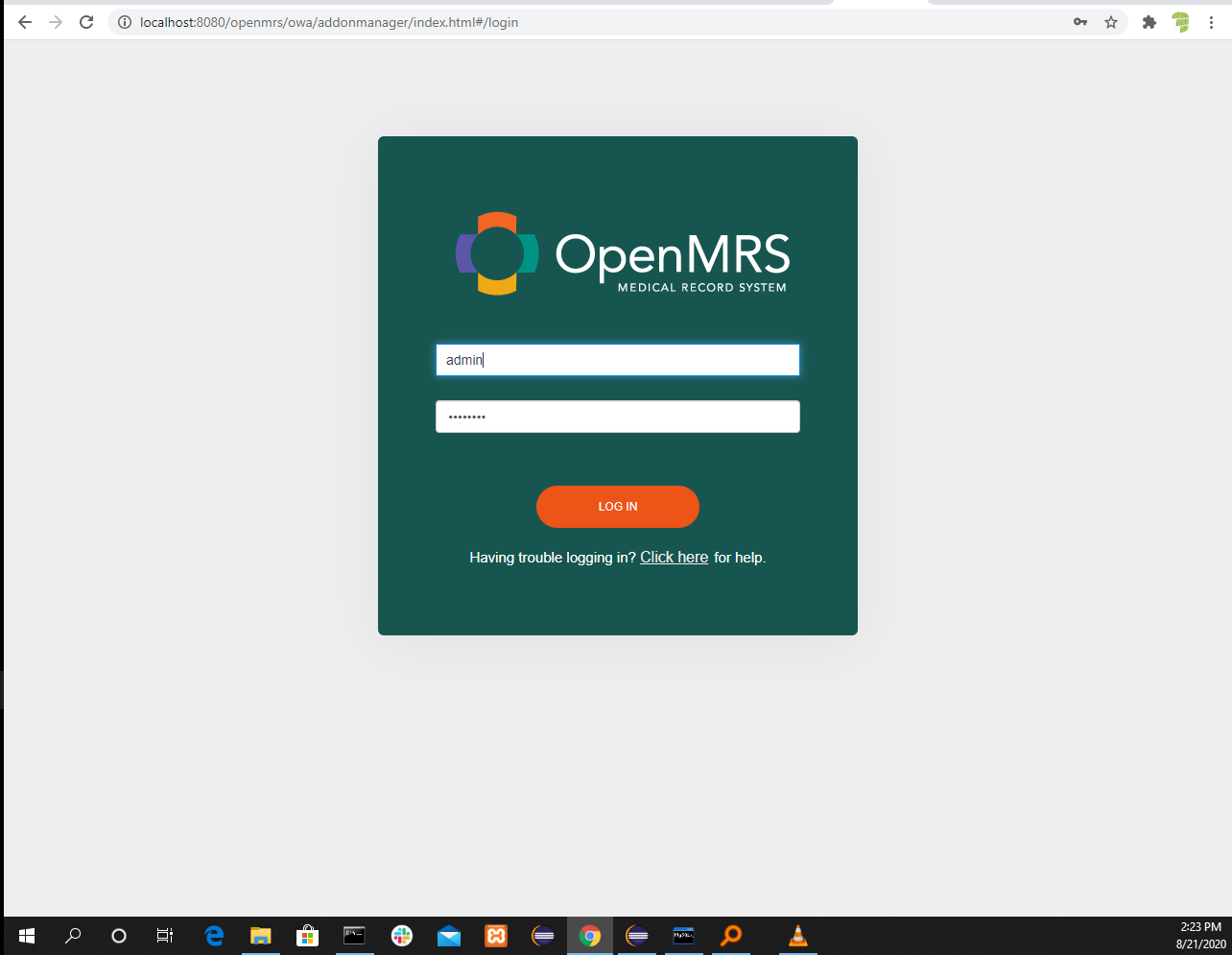Viewport: 1232px width, 955px height.
Task: Focus the password input field
Action: pyautogui.click(x=617, y=417)
